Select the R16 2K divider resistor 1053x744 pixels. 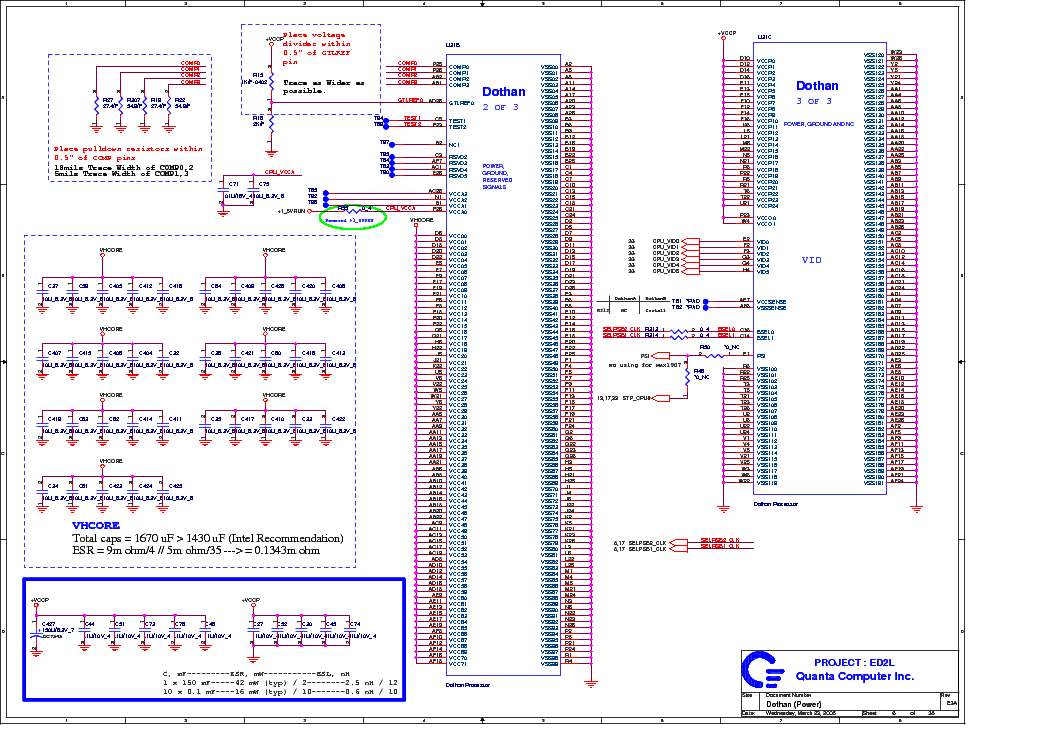pyautogui.click(x=271, y=122)
